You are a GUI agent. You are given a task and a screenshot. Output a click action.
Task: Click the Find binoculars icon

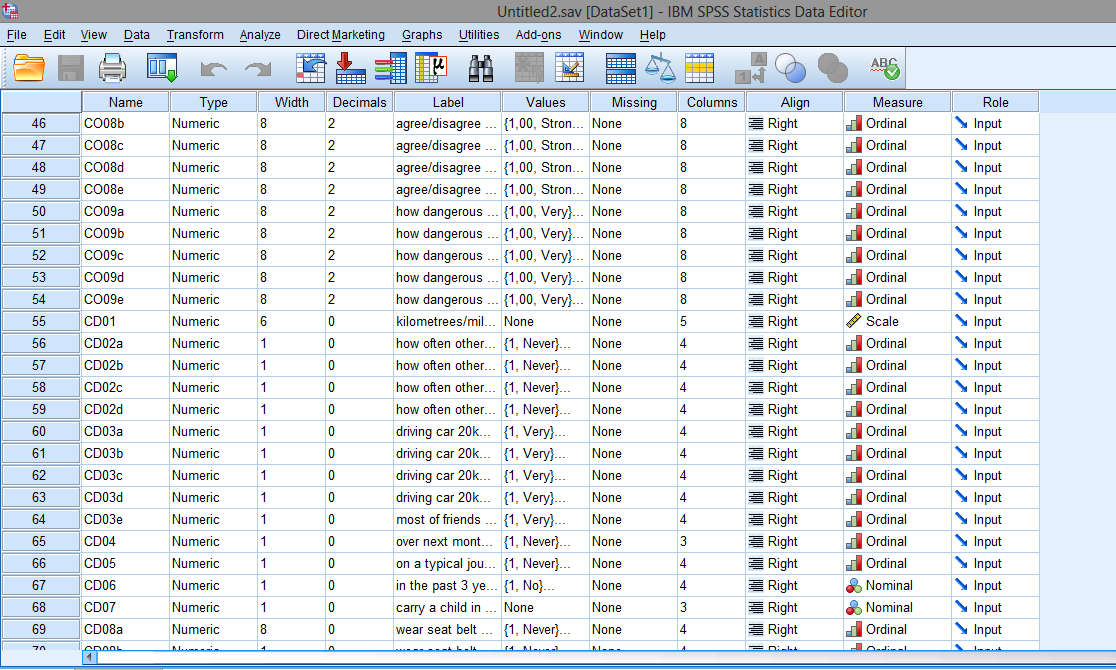pos(481,68)
